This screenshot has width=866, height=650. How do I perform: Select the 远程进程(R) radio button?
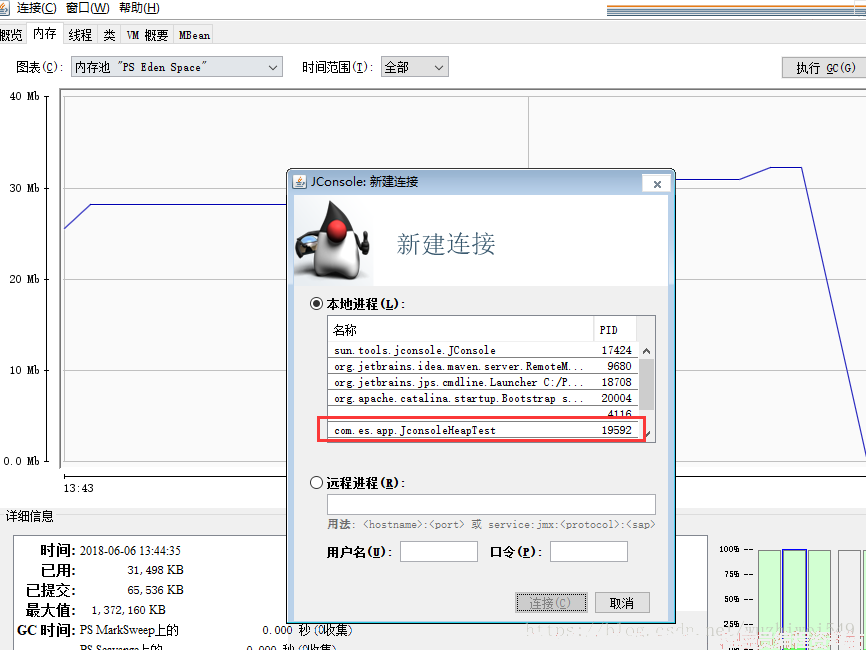(x=316, y=483)
